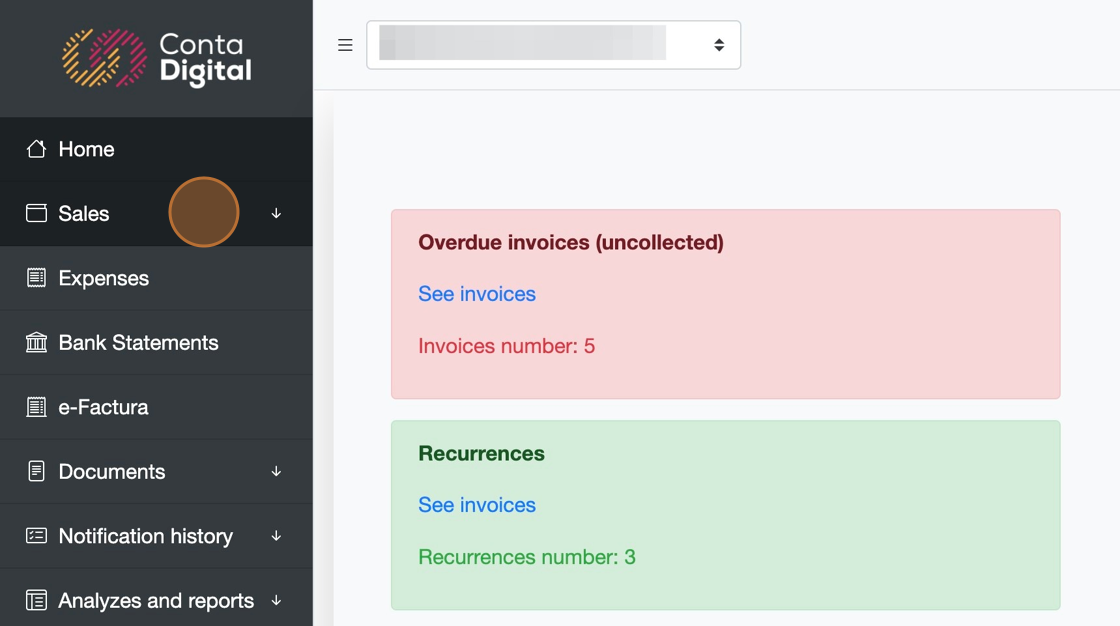The image size is (1120, 626).
Task: Click the Sales window icon in sidebar
Action: click(x=36, y=213)
